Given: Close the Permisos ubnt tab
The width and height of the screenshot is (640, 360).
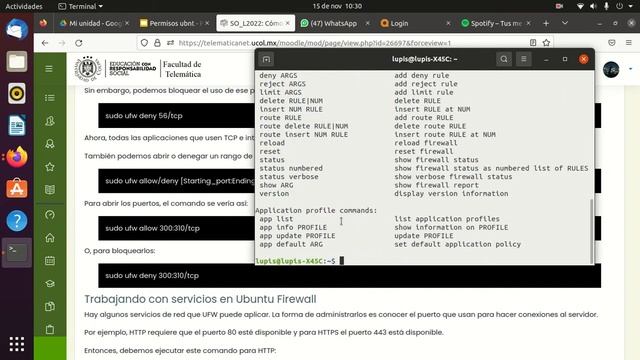Looking at the screenshot, I should pyautogui.click(x=207, y=23).
